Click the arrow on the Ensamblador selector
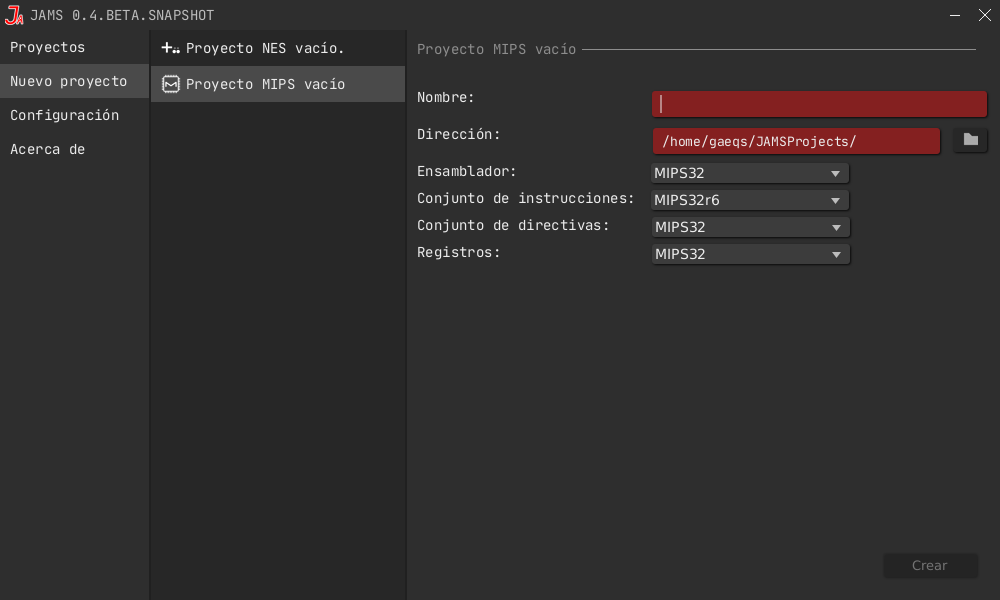The width and height of the screenshot is (1000, 600). pos(835,172)
